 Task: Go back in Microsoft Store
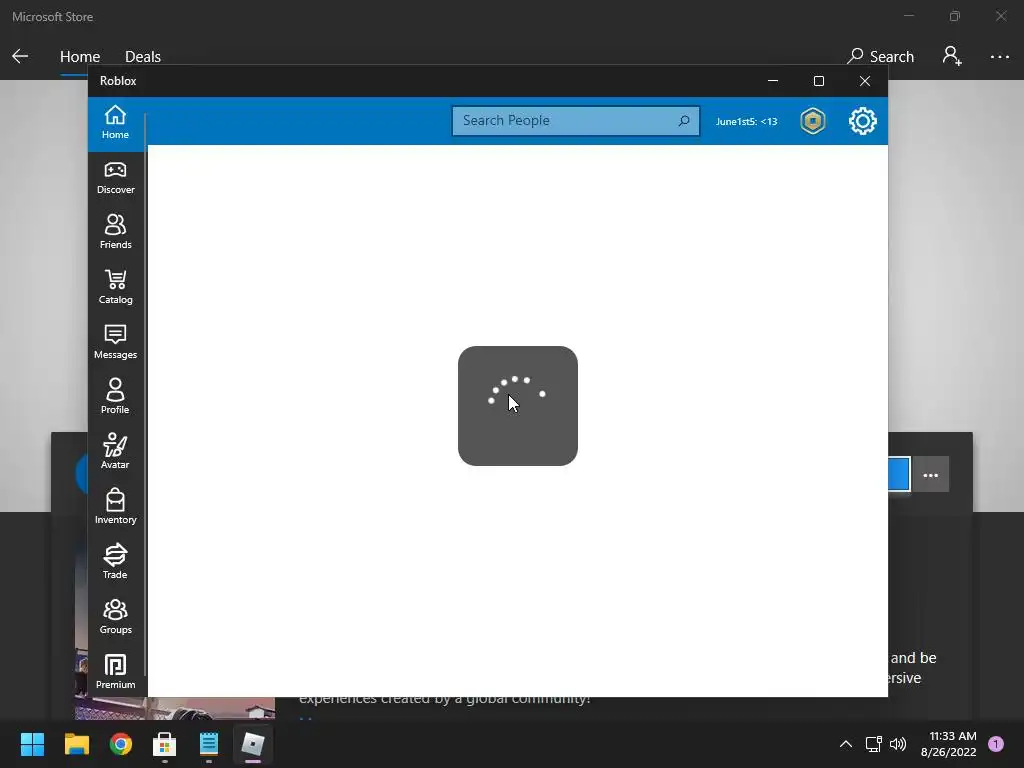tap(20, 56)
